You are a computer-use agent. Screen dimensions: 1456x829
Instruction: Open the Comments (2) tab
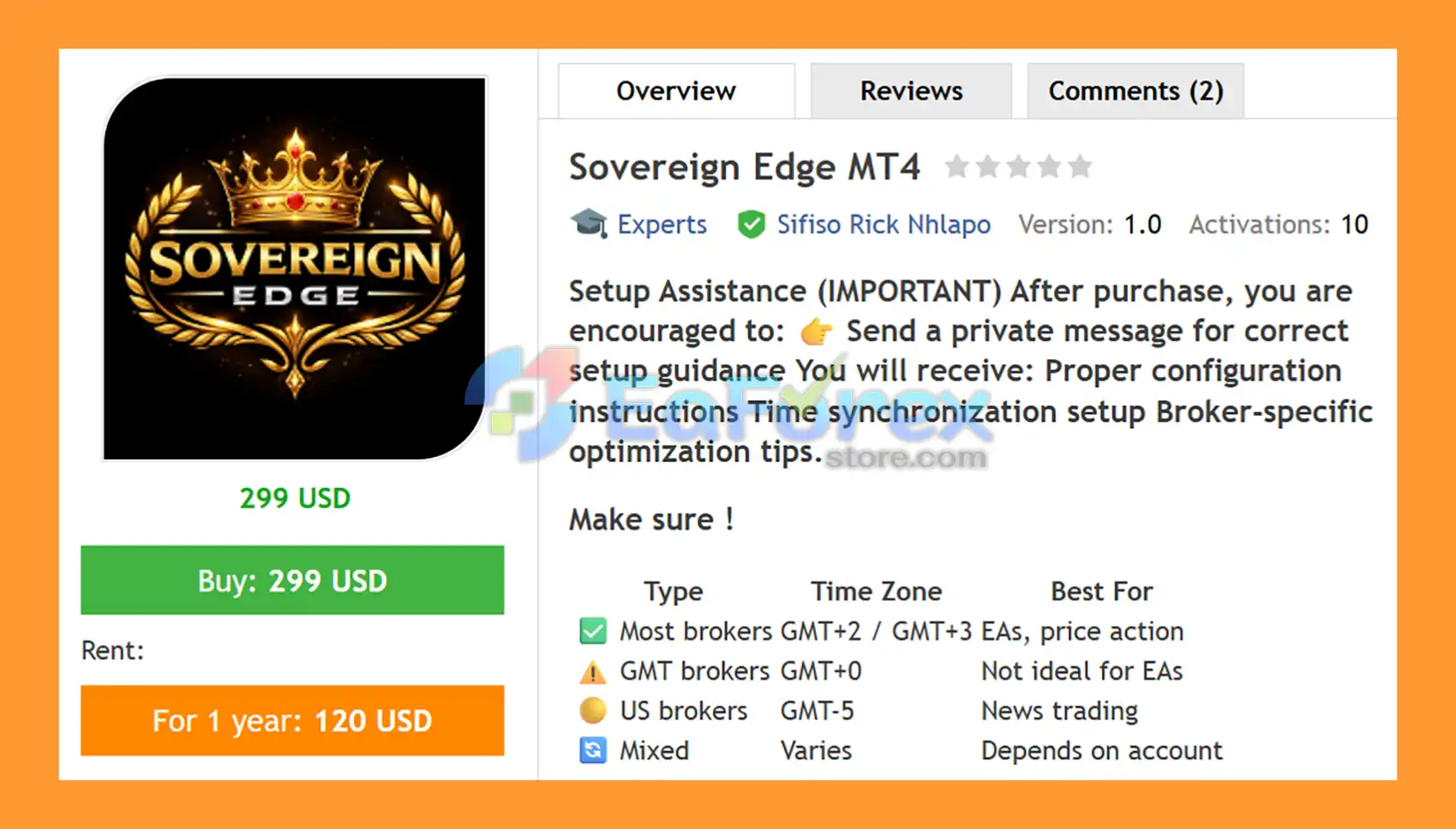(x=1135, y=91)
